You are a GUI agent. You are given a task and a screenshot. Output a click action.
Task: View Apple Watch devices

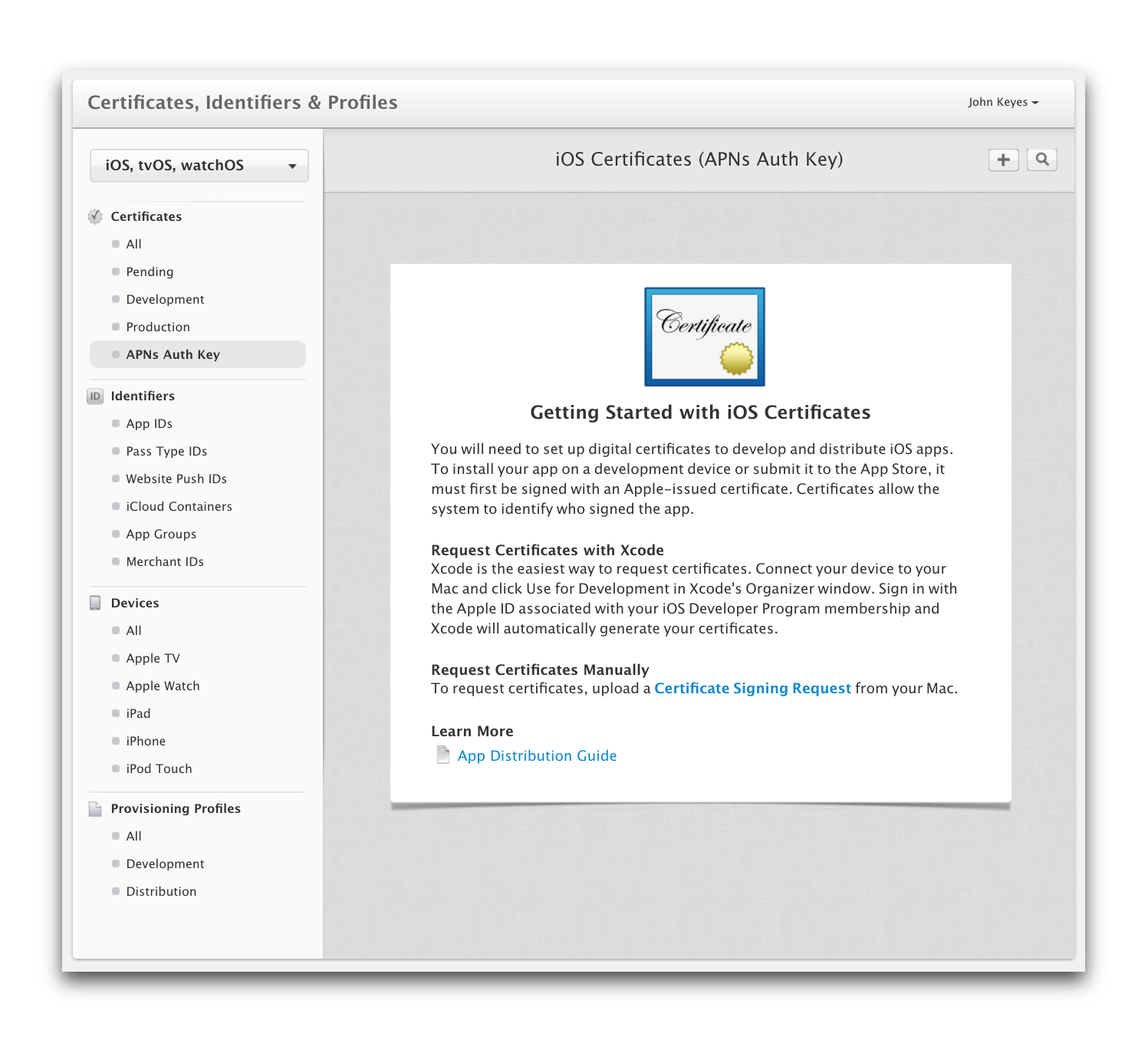[x=163, y=686]
